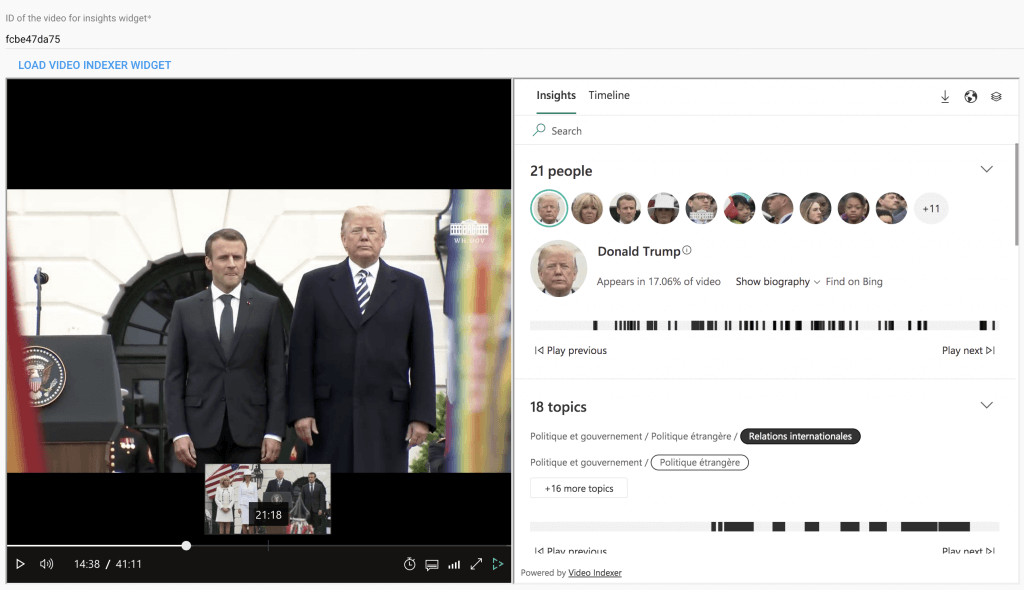The width and height of the screenshot is (1024, 590).
Task: Select the sixth person thumbnail
Action: pyautogui.click(x=739, y=208)
